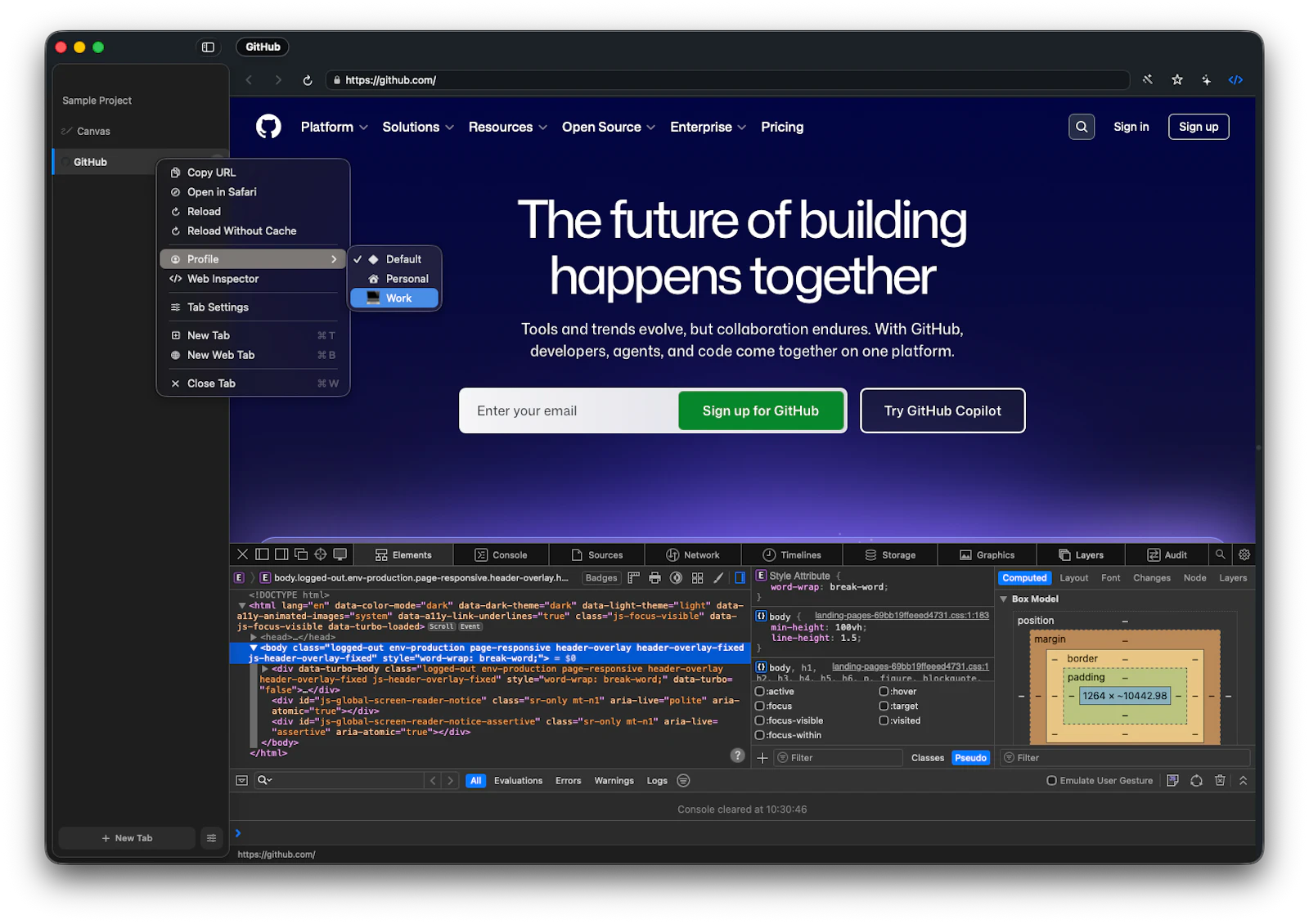Click Try GitHub Copilot

(942, 411)
